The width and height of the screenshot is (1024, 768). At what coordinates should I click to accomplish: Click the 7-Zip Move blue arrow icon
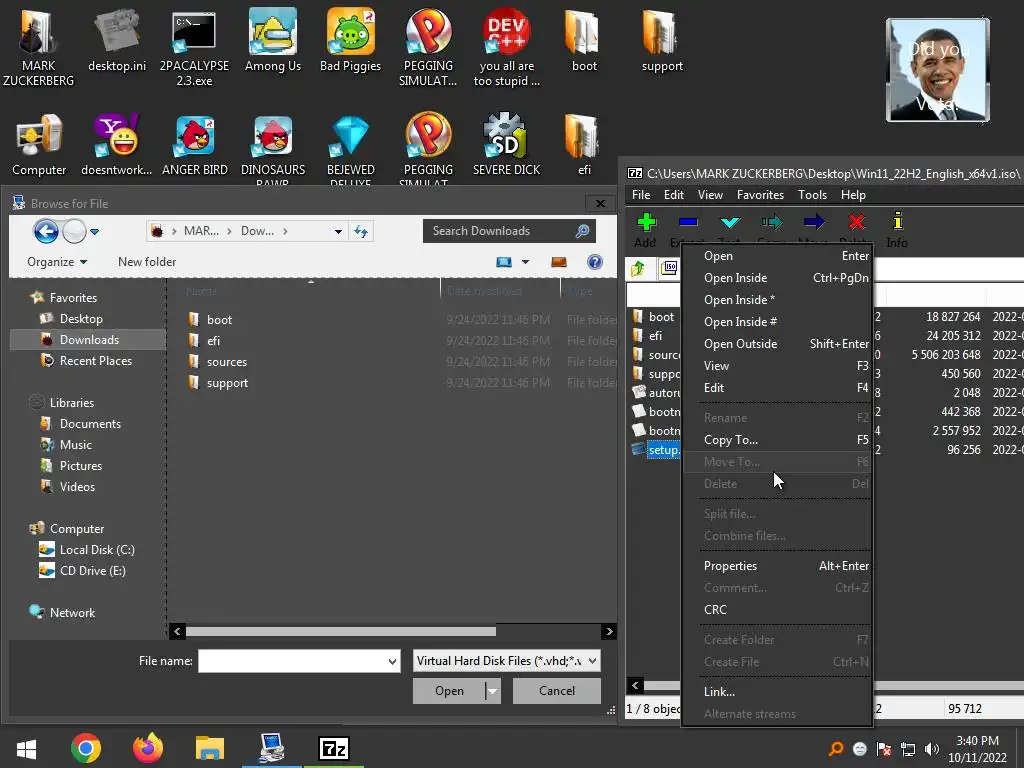click(x=814, y=222)
